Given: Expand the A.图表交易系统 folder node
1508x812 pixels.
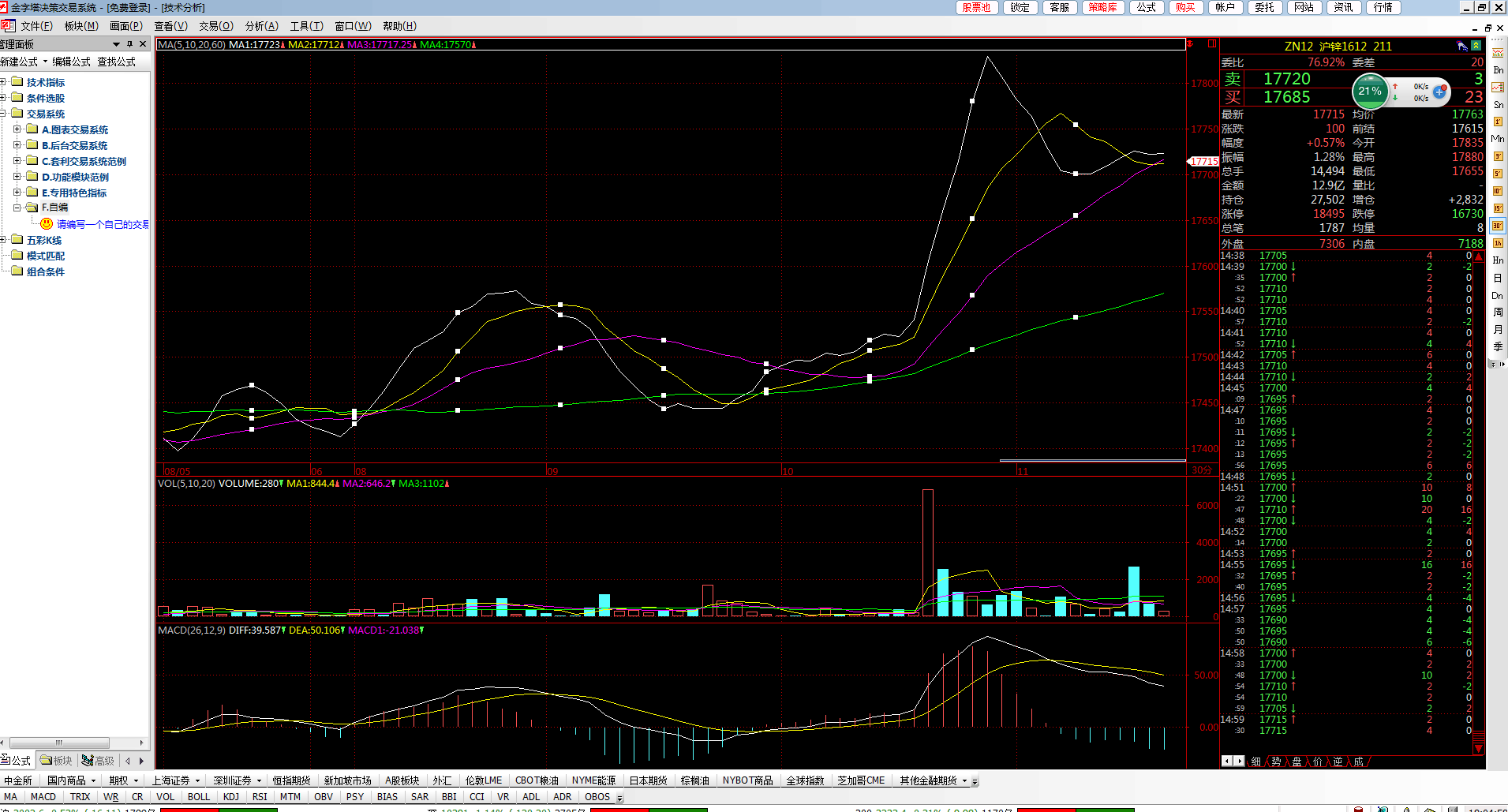Looking at the screenshot, I should click(x=17, y=129).
